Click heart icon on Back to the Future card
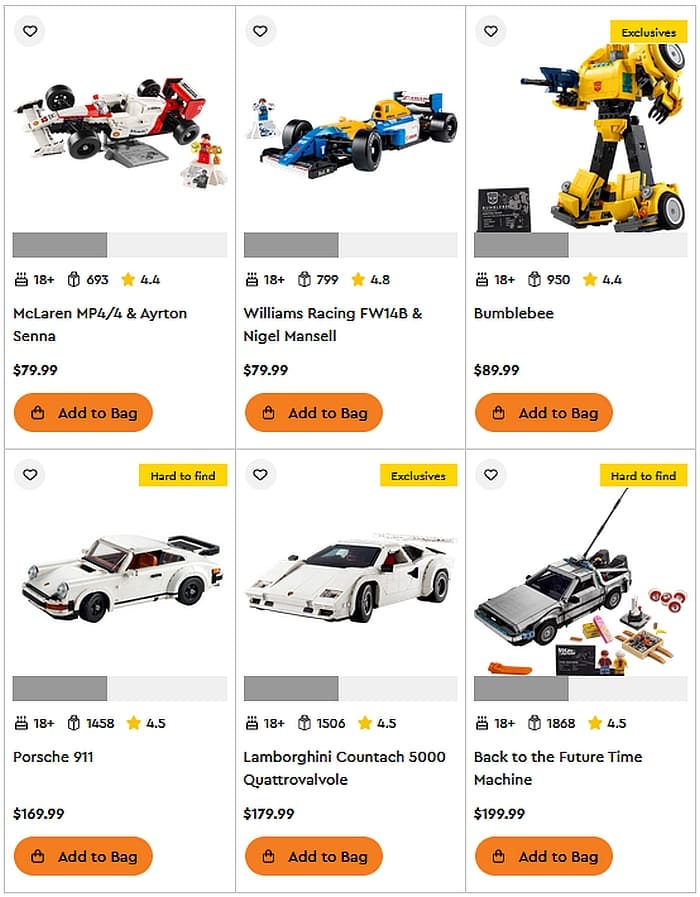Screen dimensions: 700x897 (491, 474)
